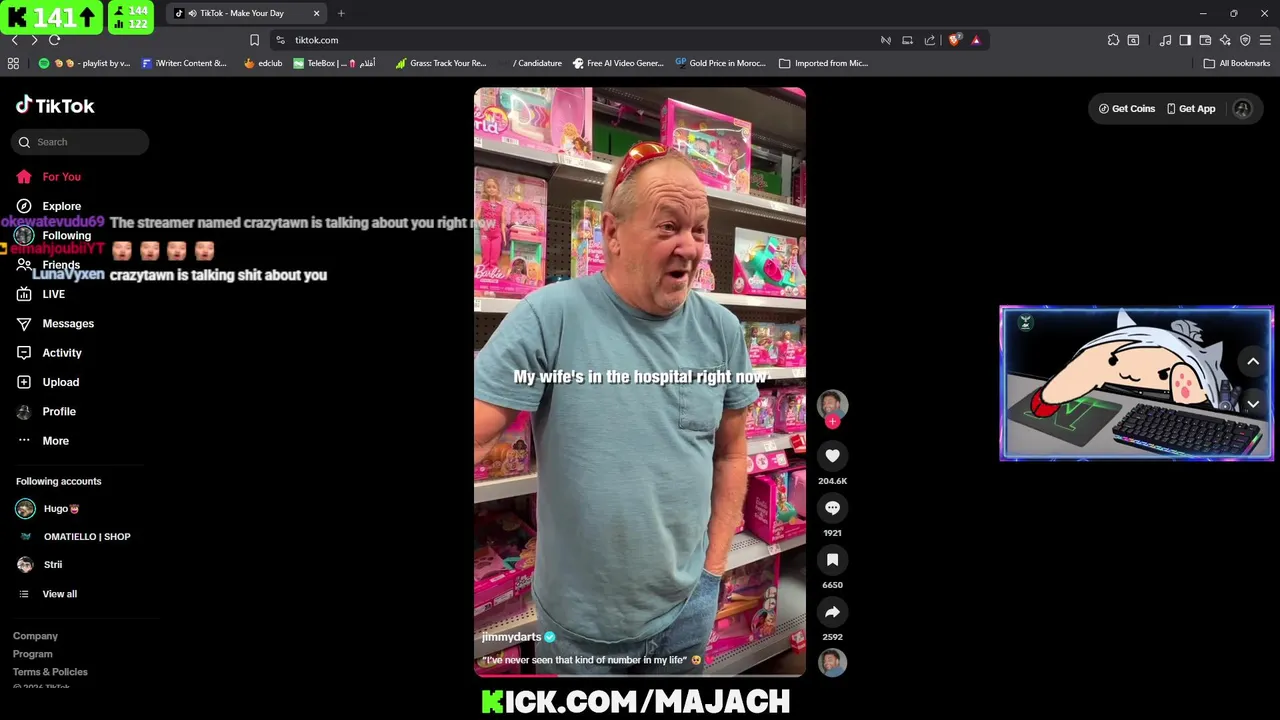Open the All Bookmarks folder
The image size is (1280, 720).
[x=1237, y=63]
